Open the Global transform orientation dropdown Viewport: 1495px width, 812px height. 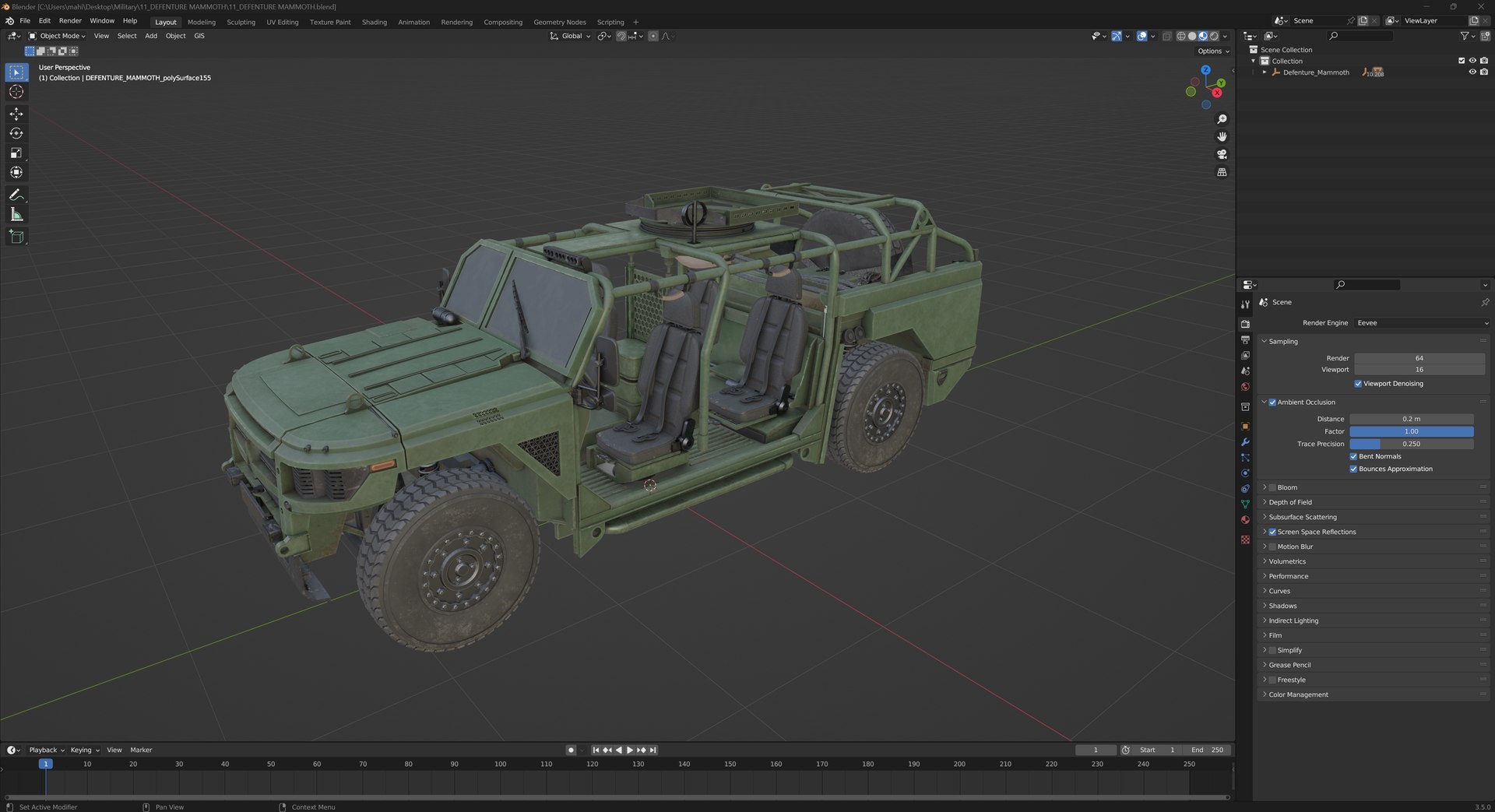click(571, 36)
